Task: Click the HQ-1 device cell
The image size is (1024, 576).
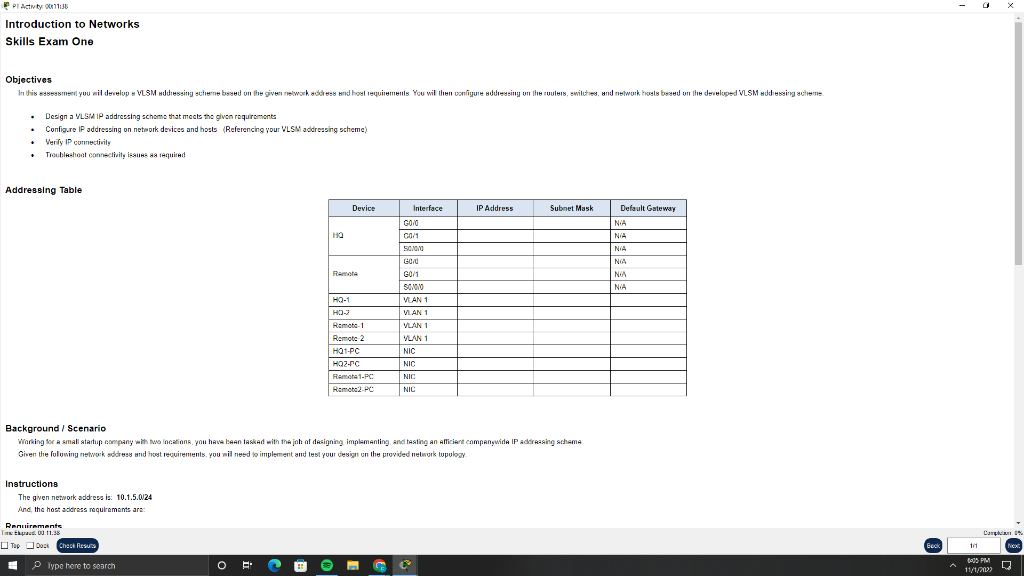Action: click(364, 300)
